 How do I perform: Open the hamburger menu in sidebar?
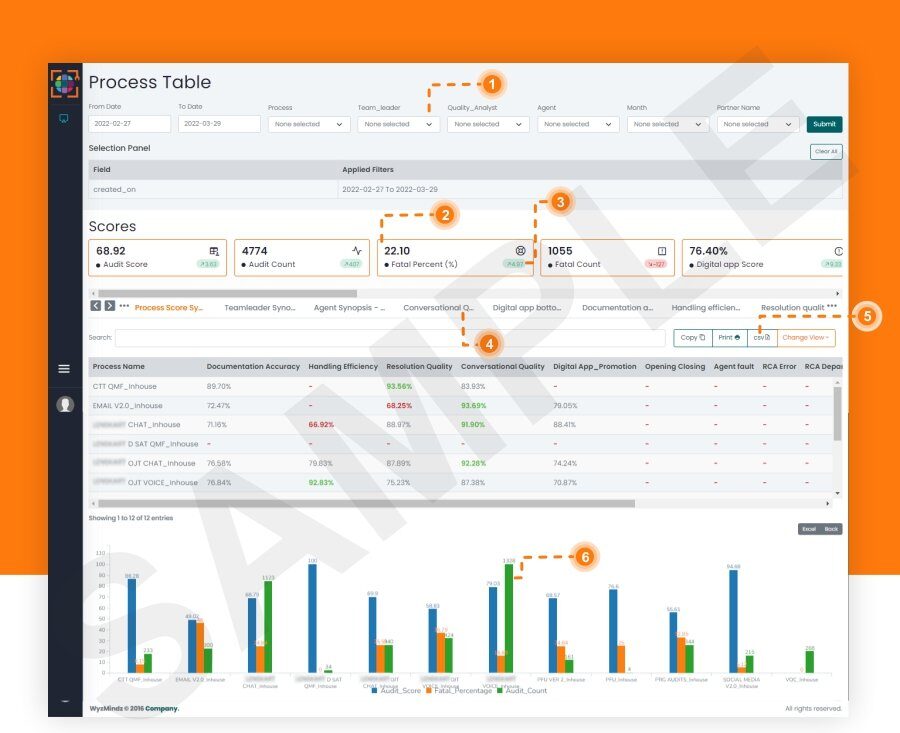pos(64,369)
